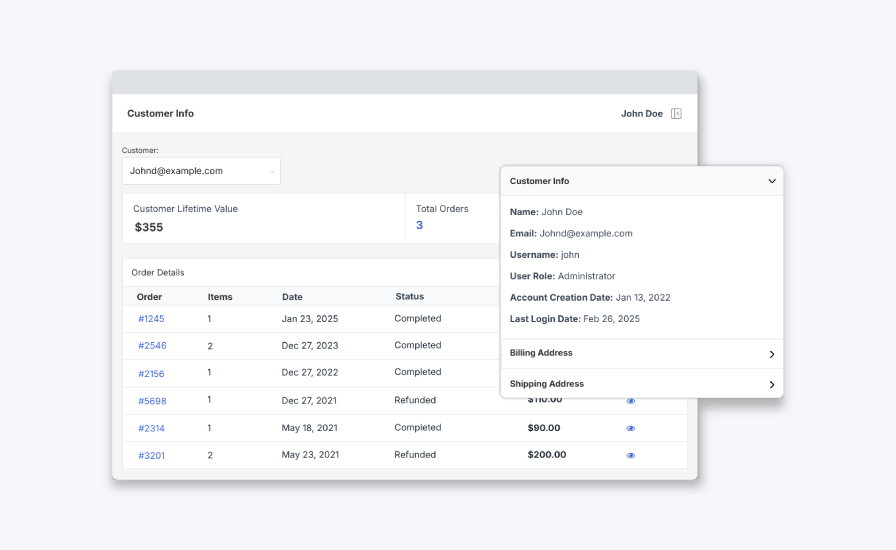Click the Status column header

pos(409,297)
